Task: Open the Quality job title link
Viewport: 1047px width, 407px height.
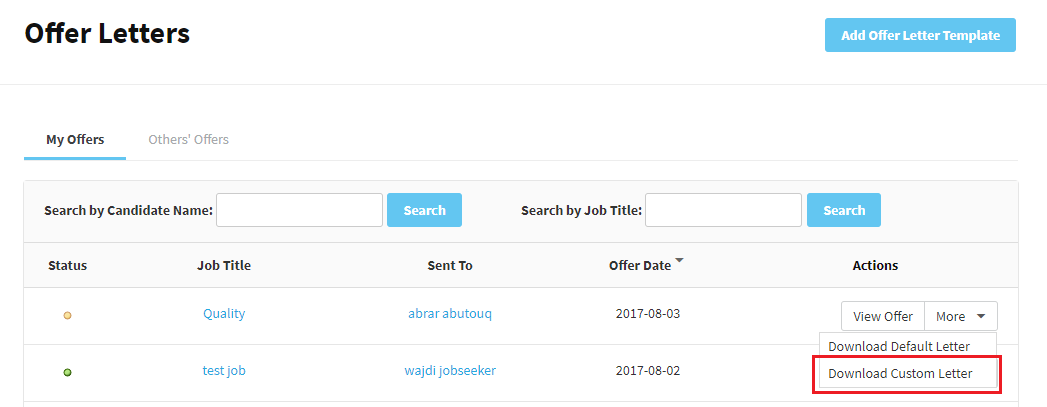Action: click(224, 313)
